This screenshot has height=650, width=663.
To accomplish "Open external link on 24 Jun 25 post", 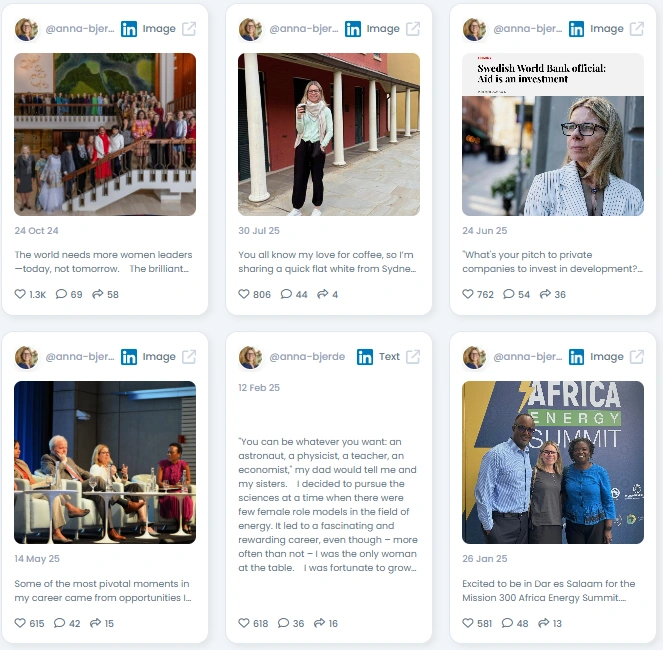I will pos(637,29).
